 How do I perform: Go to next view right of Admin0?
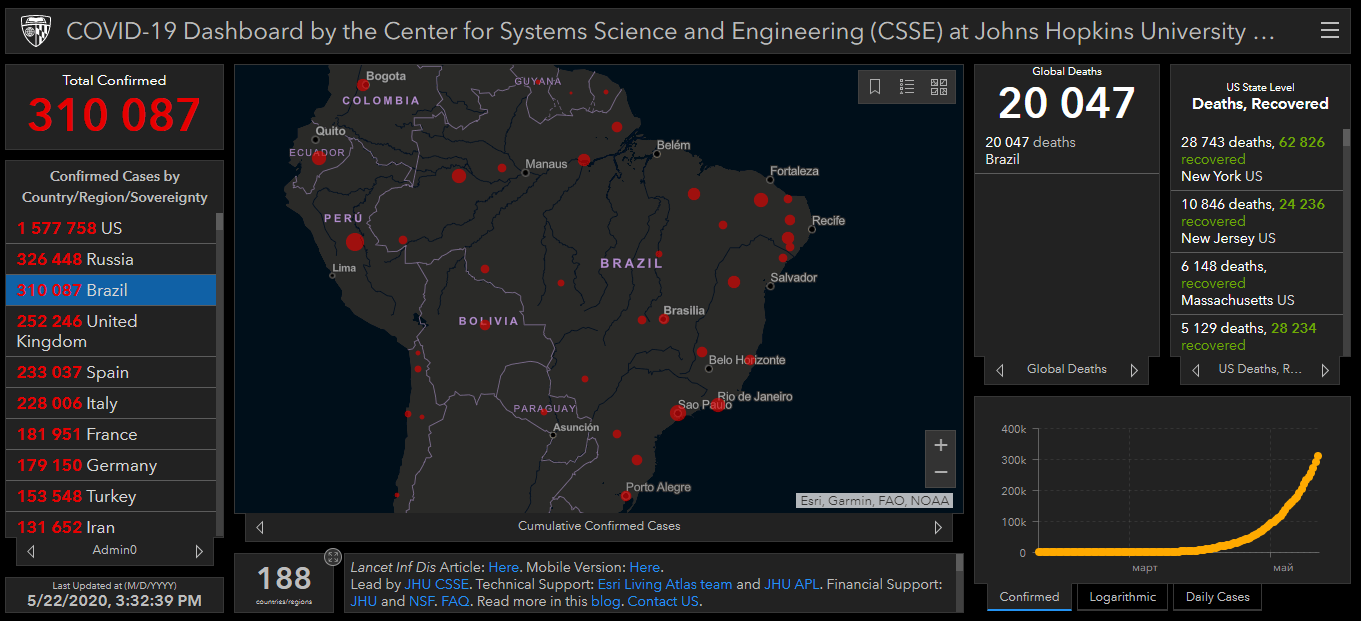tap(199, 551)
